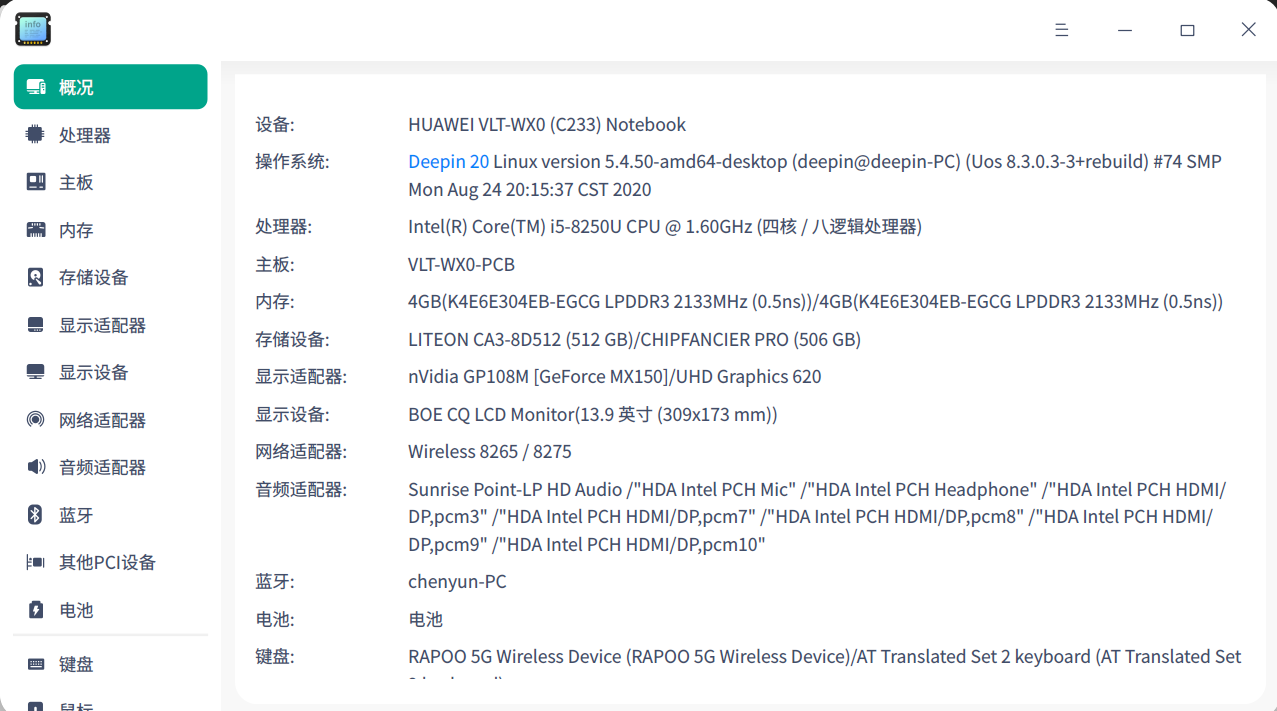The width and height of the screenshot is (1277, 711).
Task: Open storage devices via disk icon
Action: (36, 277)
